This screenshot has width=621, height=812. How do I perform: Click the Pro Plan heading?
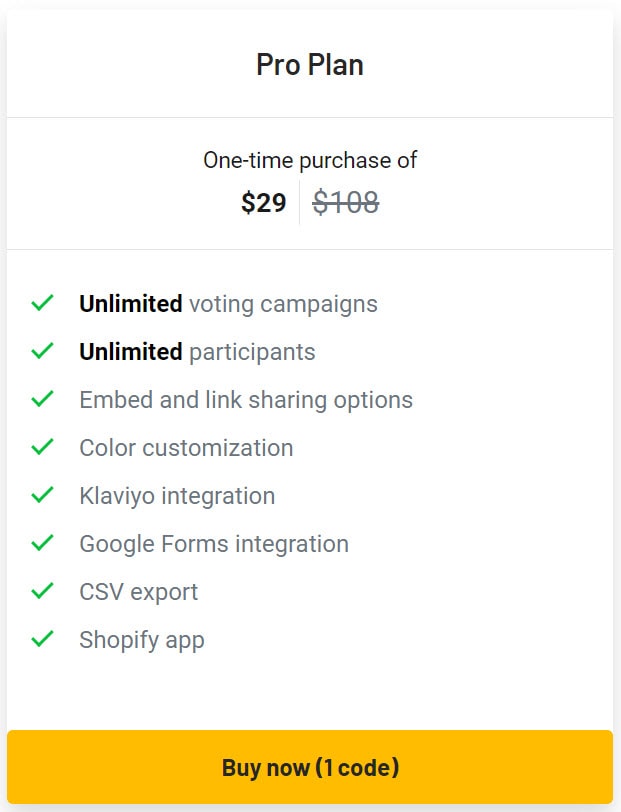310,64
